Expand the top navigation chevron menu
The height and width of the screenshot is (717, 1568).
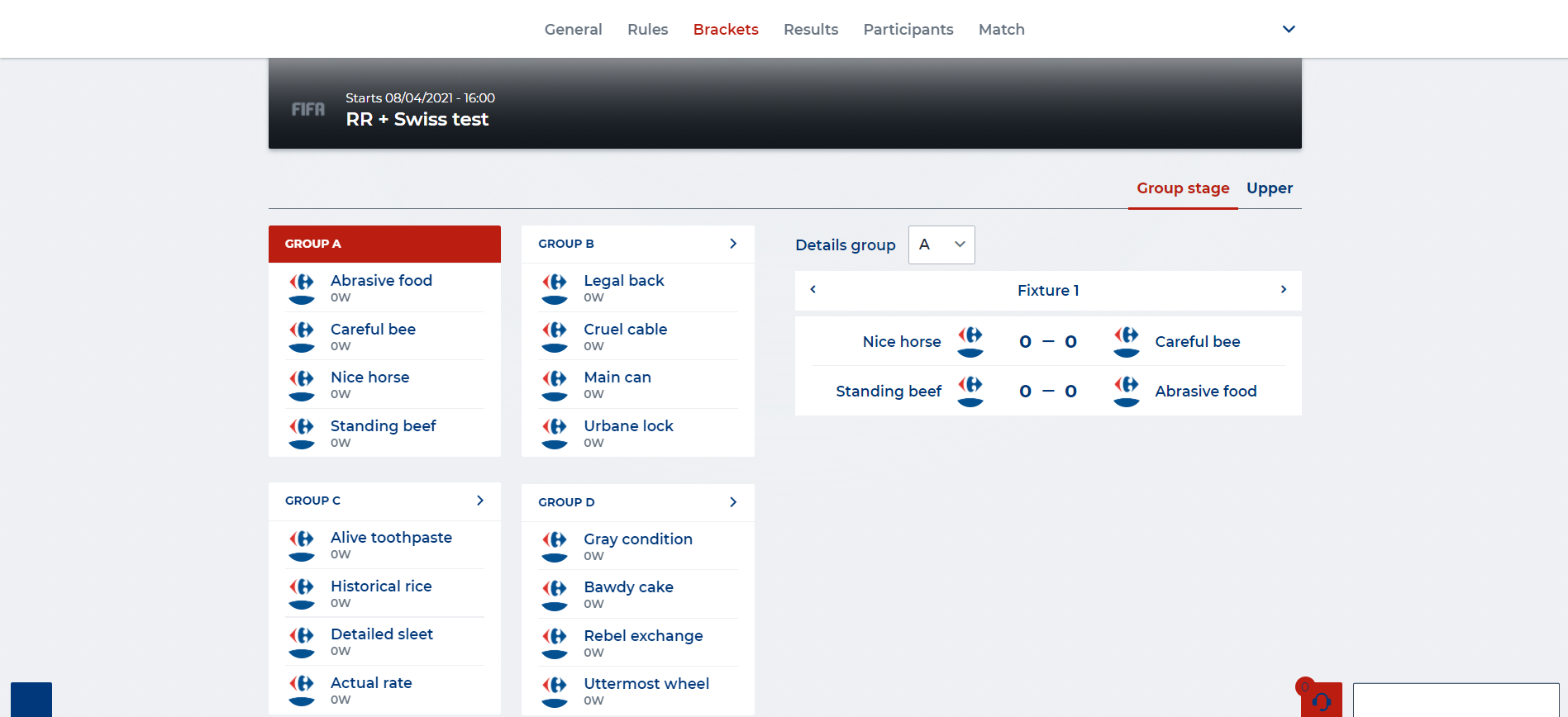point(1288,29)
